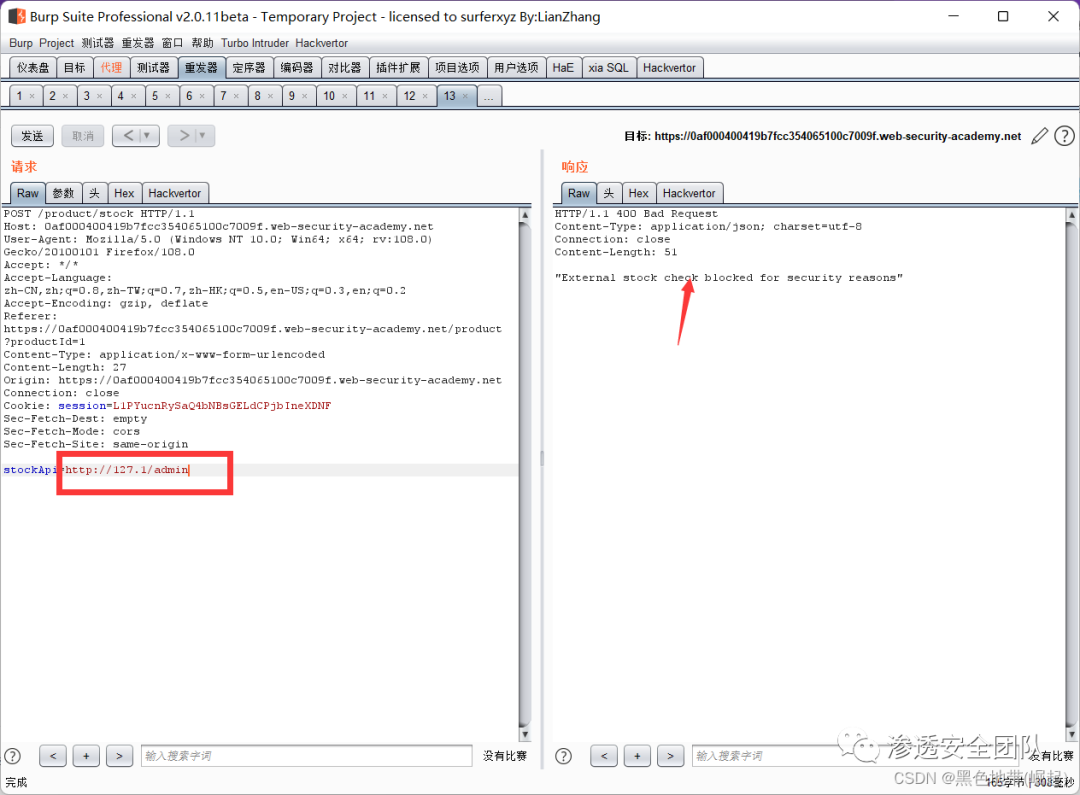Click request search input field
The image size is (1080, 795).
pyautogui.click(x=307, y=756)
